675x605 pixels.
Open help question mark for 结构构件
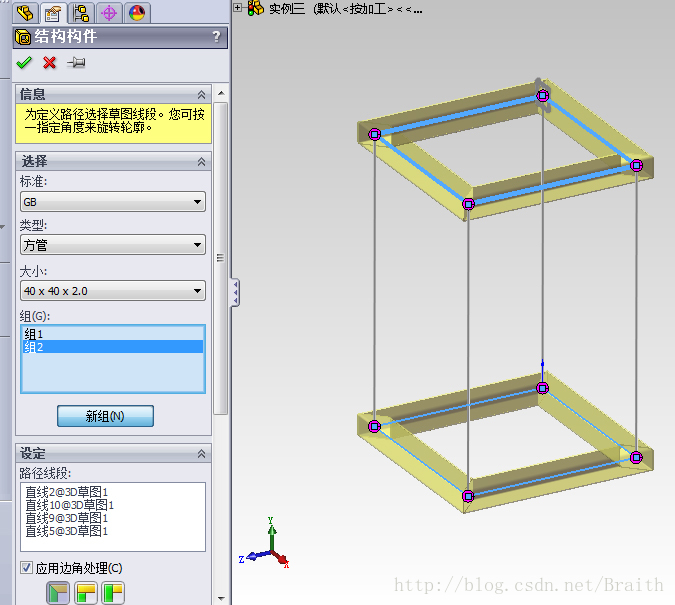pos(217,37)
